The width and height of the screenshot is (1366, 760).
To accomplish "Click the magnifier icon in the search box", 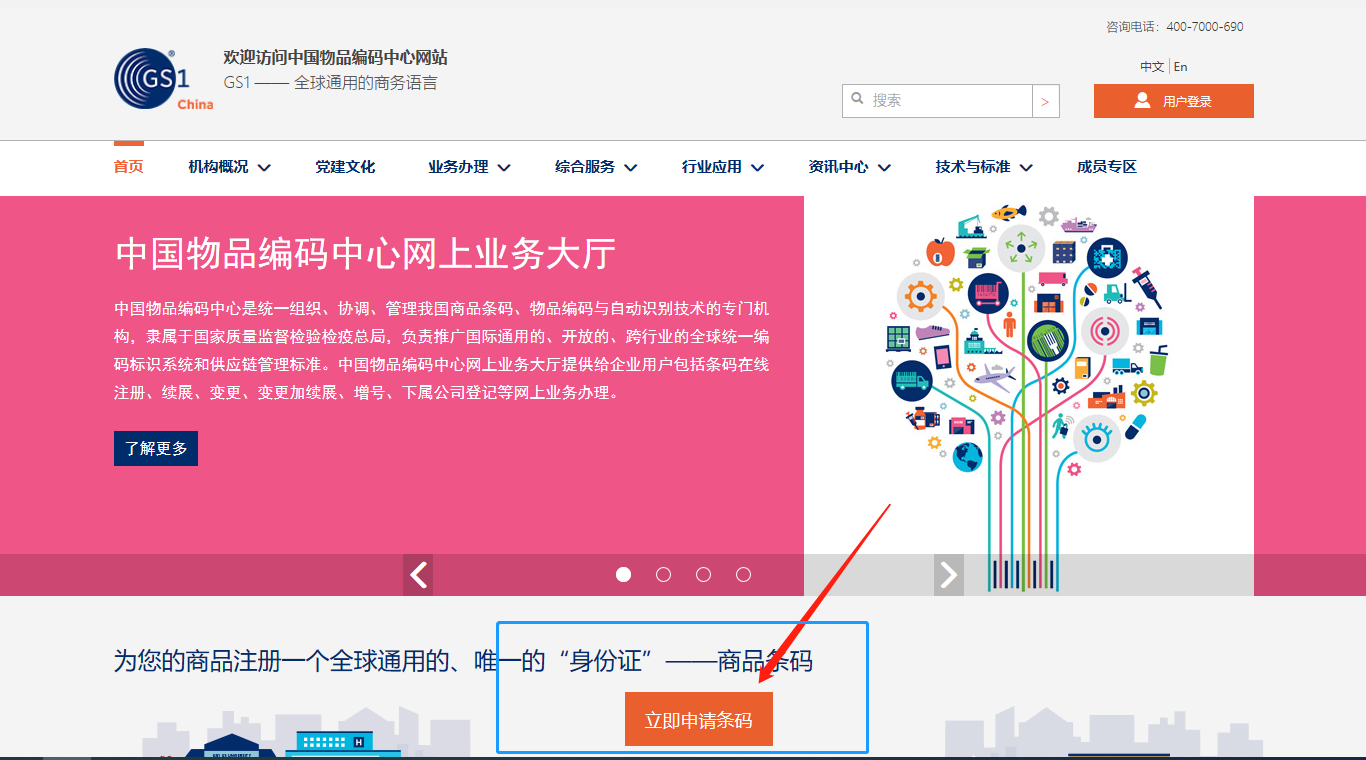I will point(858,99).
